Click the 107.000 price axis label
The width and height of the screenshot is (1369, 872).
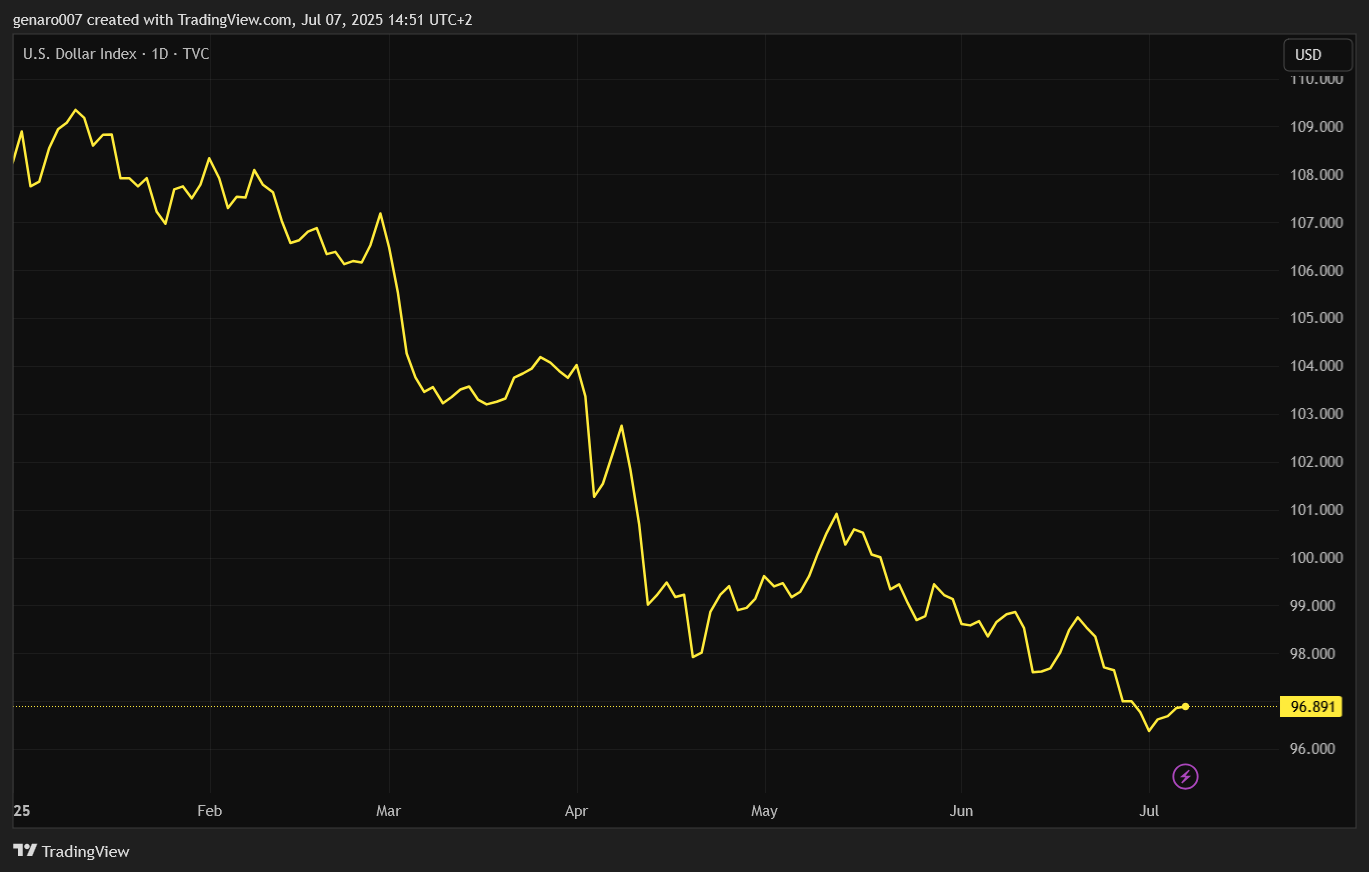[x=1316, y=223]
